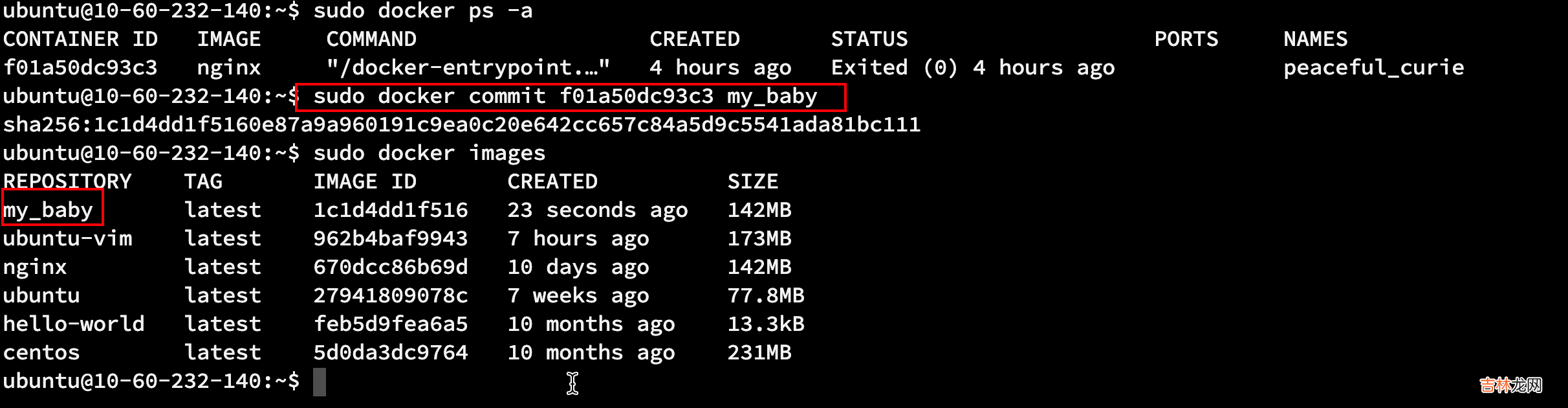Click image ID 962b4baf9943

[x=390, y=239]
